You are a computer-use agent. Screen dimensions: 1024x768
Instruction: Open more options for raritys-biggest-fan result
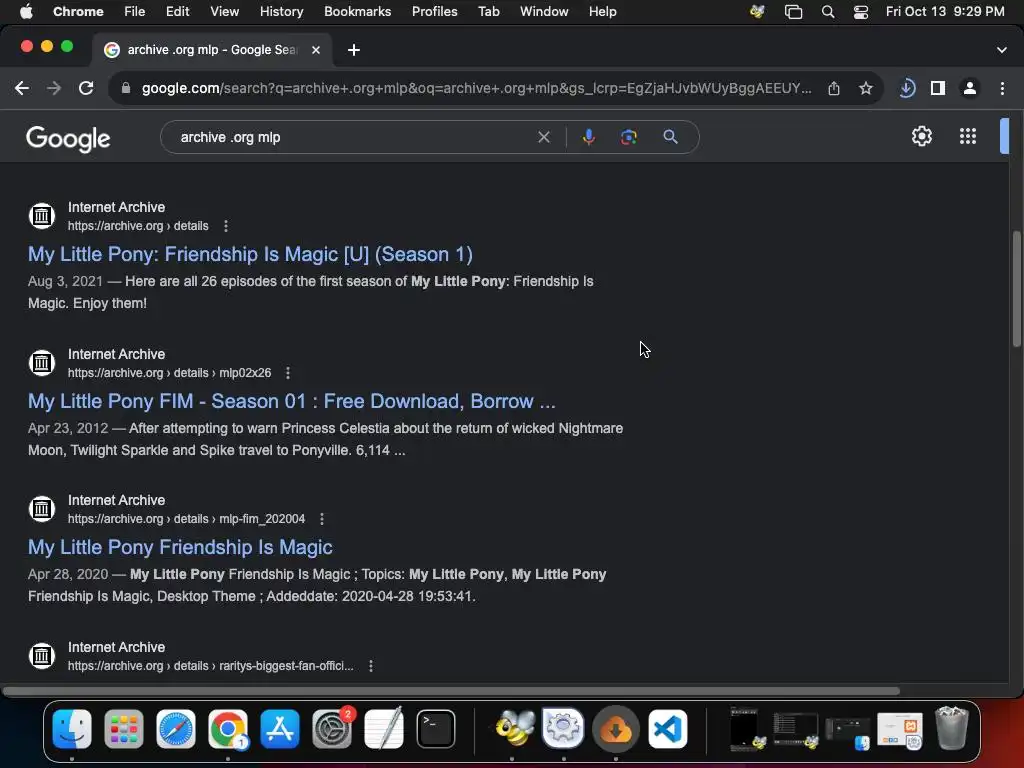click(x=371, y=666)
